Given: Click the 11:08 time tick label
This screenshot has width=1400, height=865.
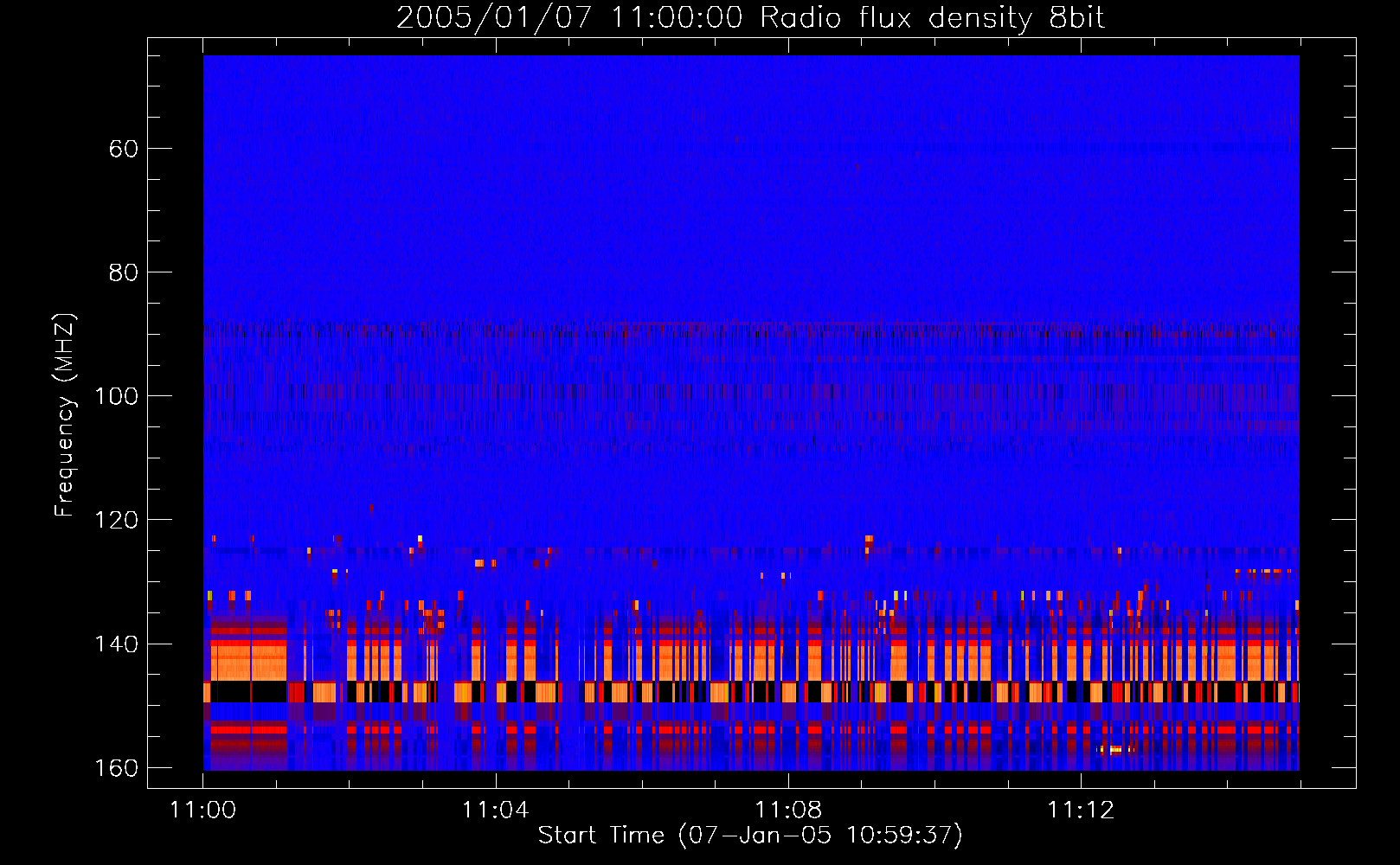Looking at the screenshot, I should [x=788, y=811].
